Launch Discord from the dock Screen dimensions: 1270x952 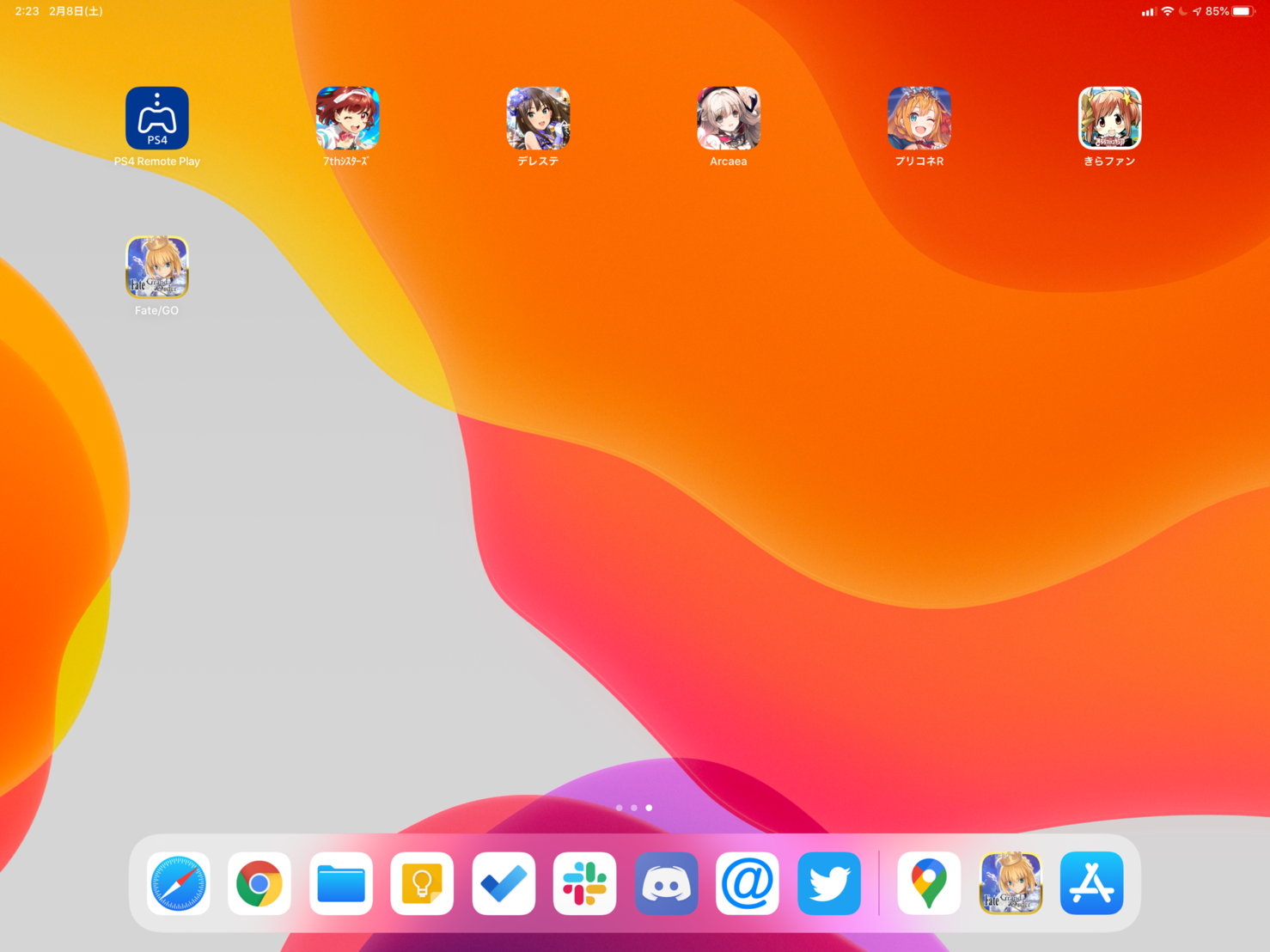point(666,883)
